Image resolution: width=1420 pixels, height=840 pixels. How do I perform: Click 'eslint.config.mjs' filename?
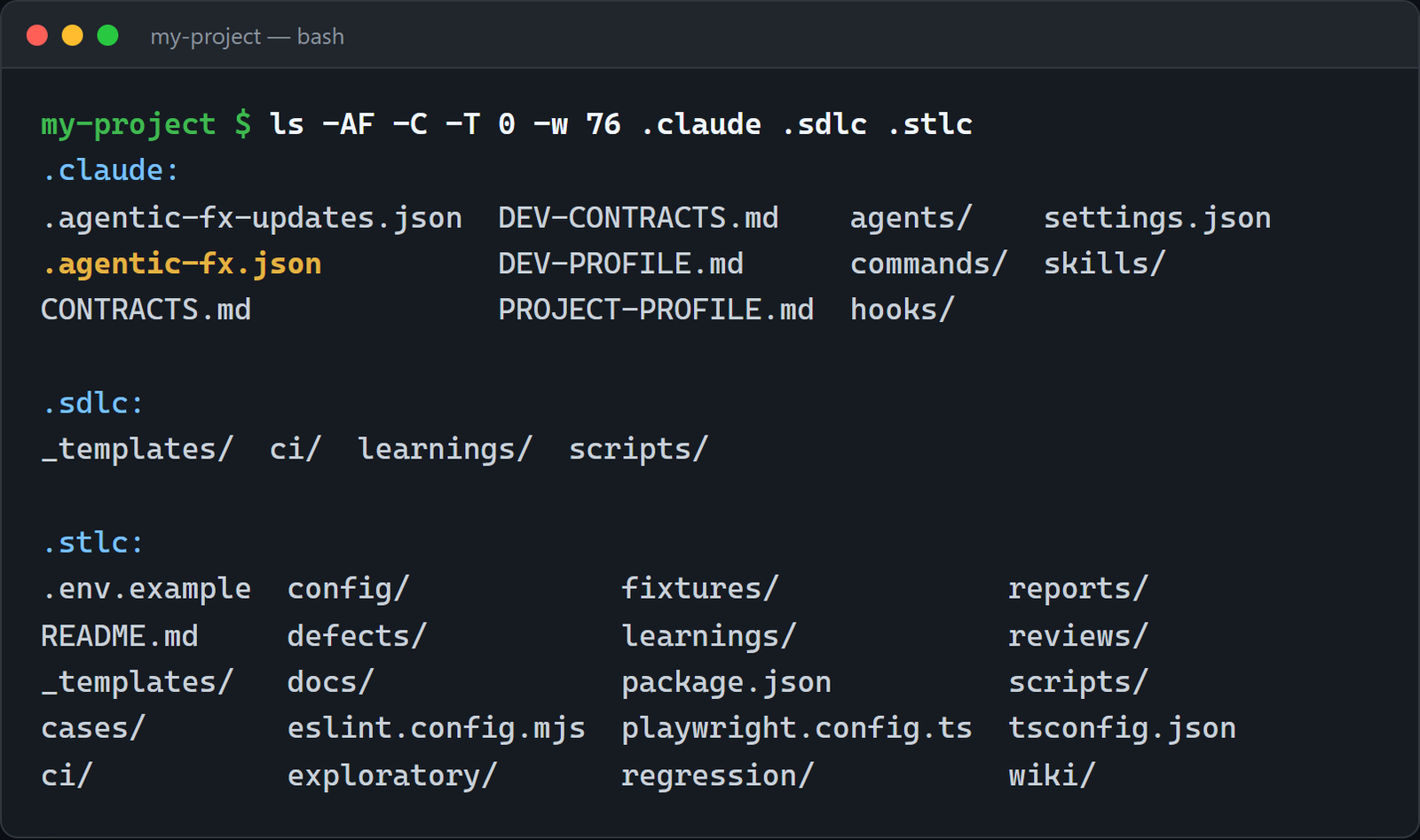[437, 728]
